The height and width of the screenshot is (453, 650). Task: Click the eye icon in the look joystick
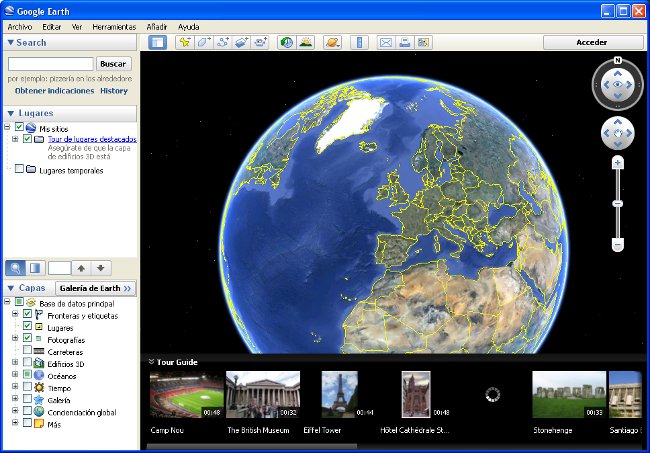click(618, 85)
